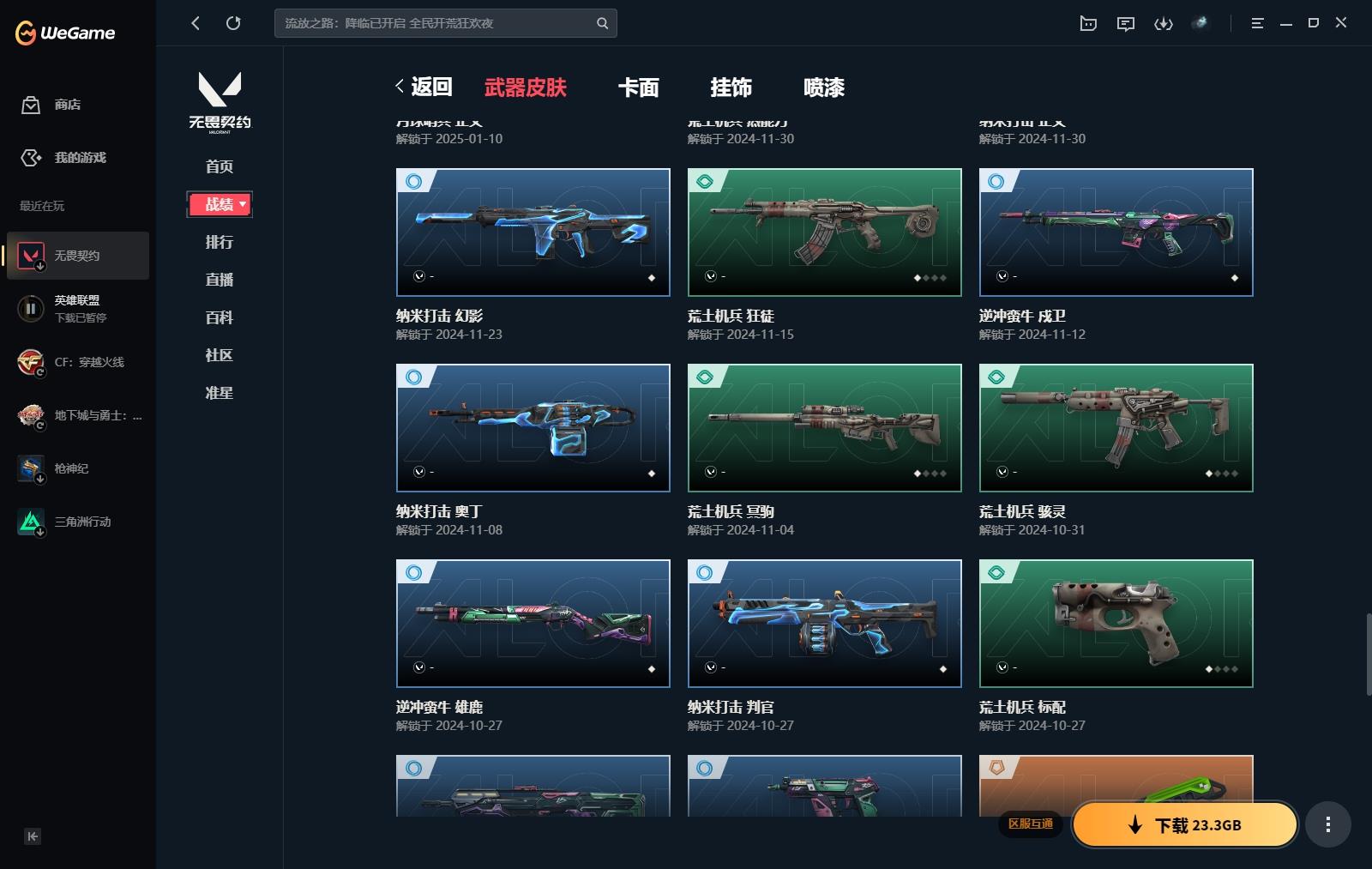
Task: Expand the 战绩 dropdown menu
Action: tap(220, 204)
